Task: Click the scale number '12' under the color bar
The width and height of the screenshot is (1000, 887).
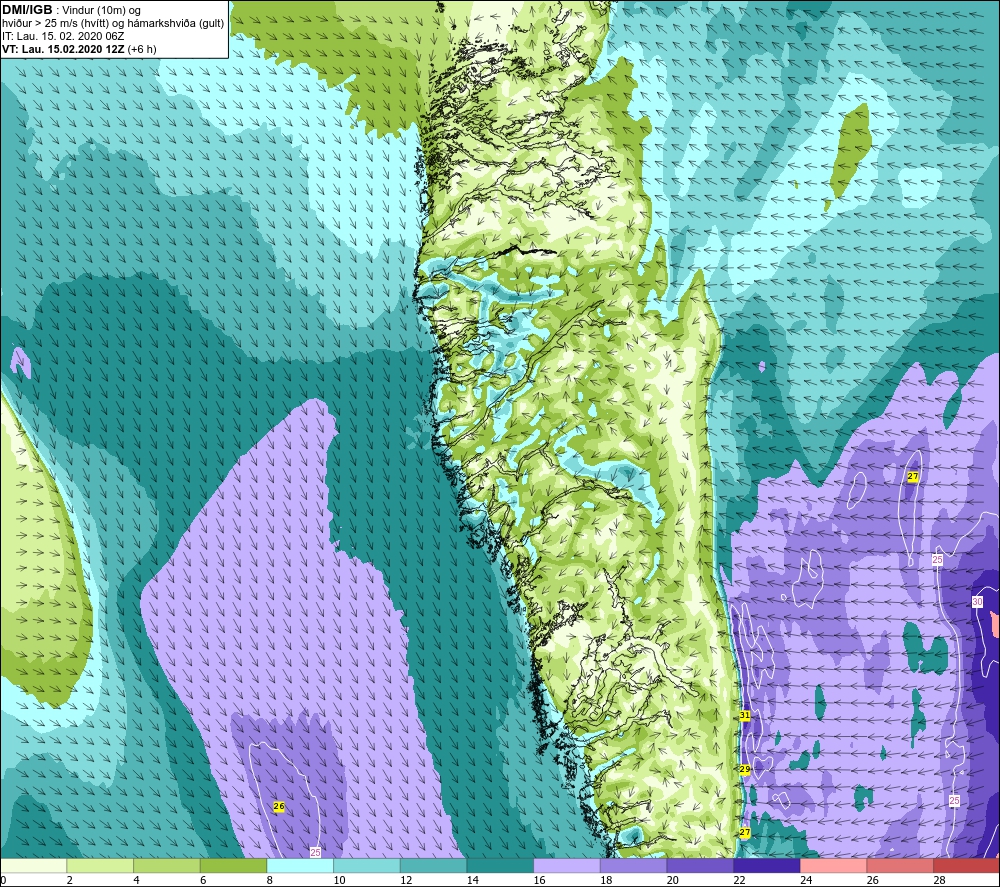Action: coord(406,880)
